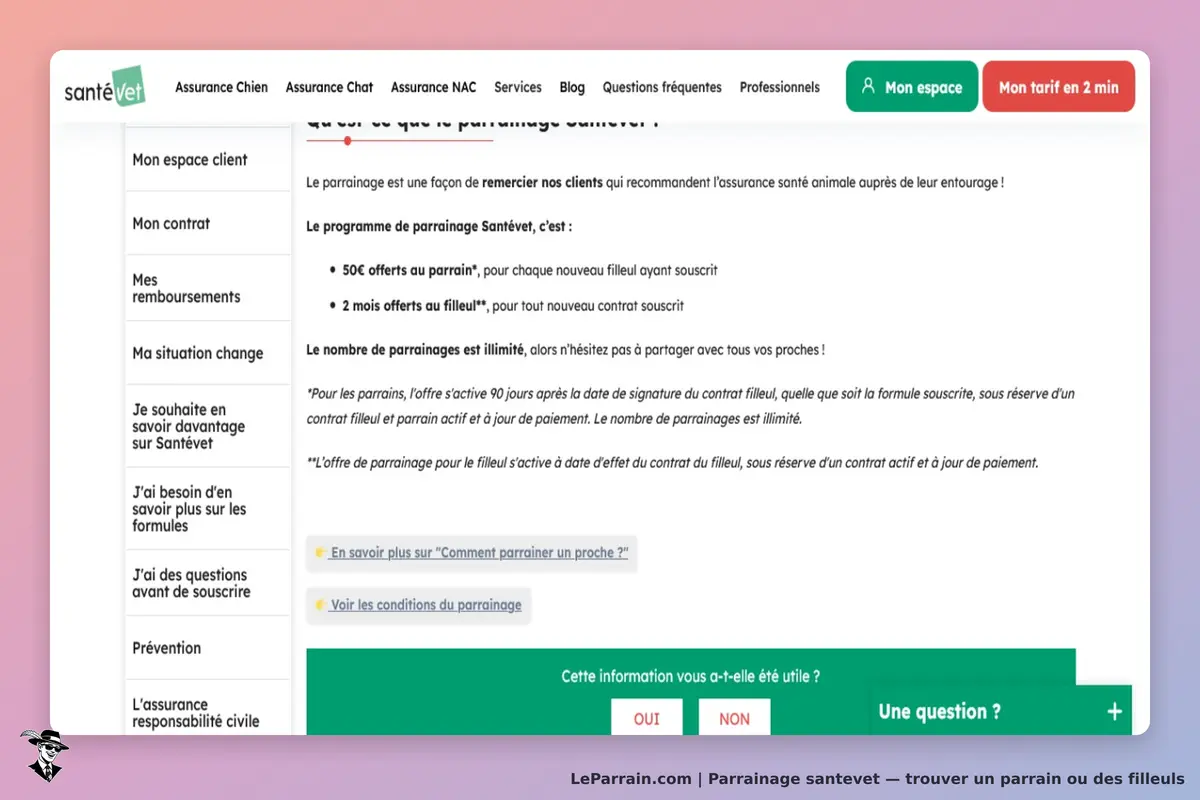Screen dimensions: 1200x800
Task: Open J'ai des questions avant de souscrire
Action: 208,583
